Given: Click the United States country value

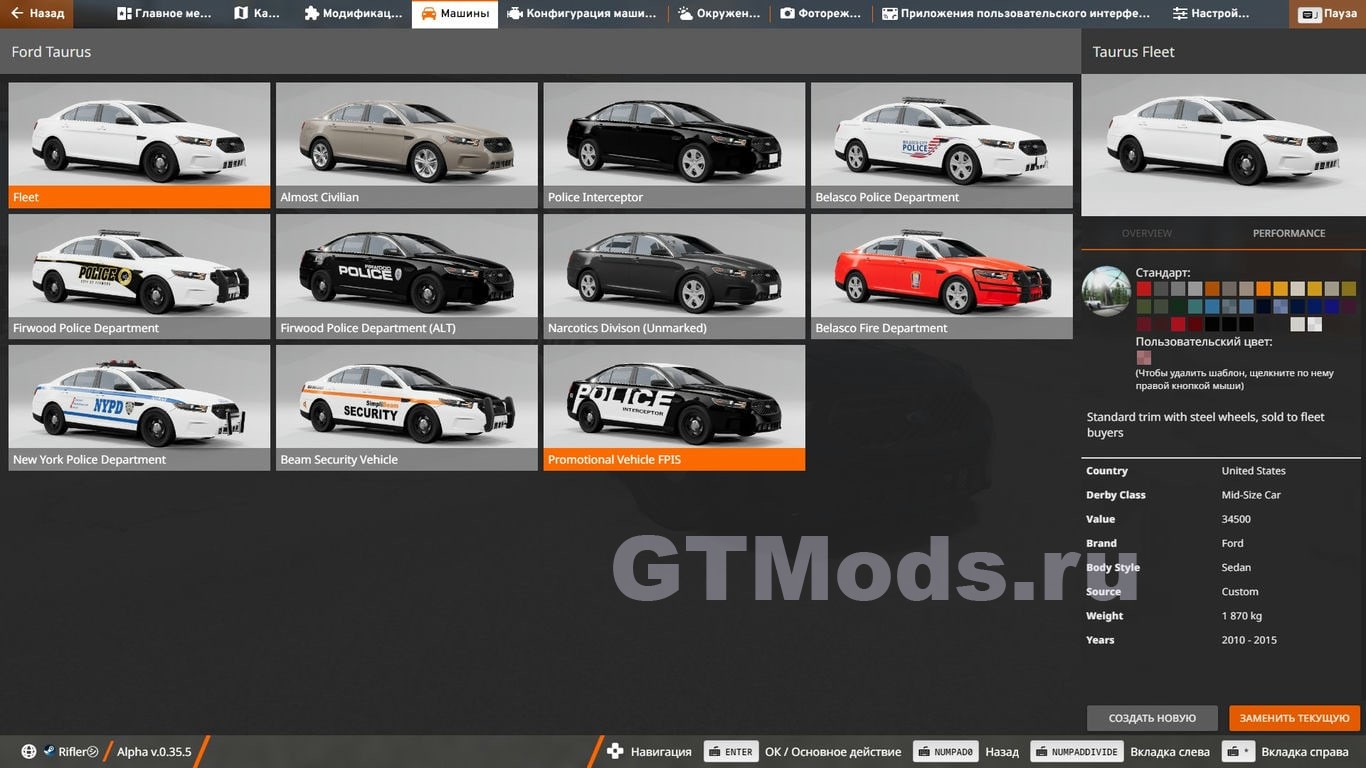Looking at the screenshot, I should 1253,471.
